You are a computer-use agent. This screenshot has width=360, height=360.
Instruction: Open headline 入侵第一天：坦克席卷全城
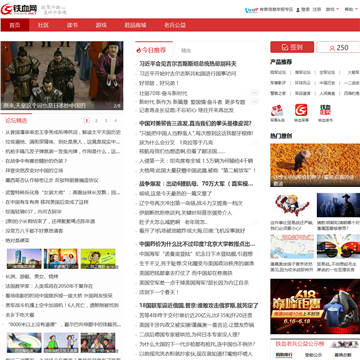pyautogui.click(x=196, y=161)
